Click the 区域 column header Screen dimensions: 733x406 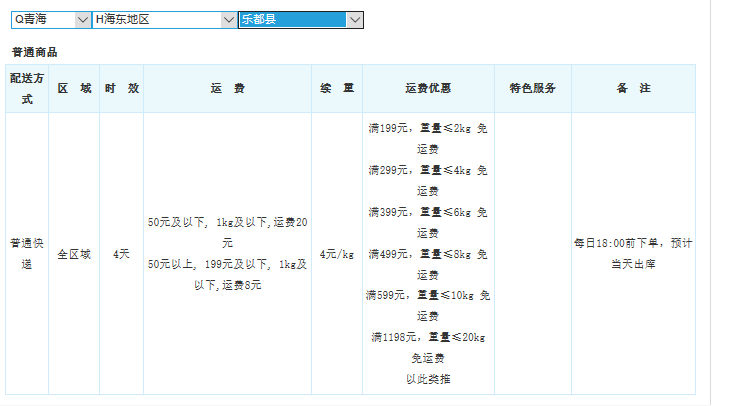click(x=74, y=88)
